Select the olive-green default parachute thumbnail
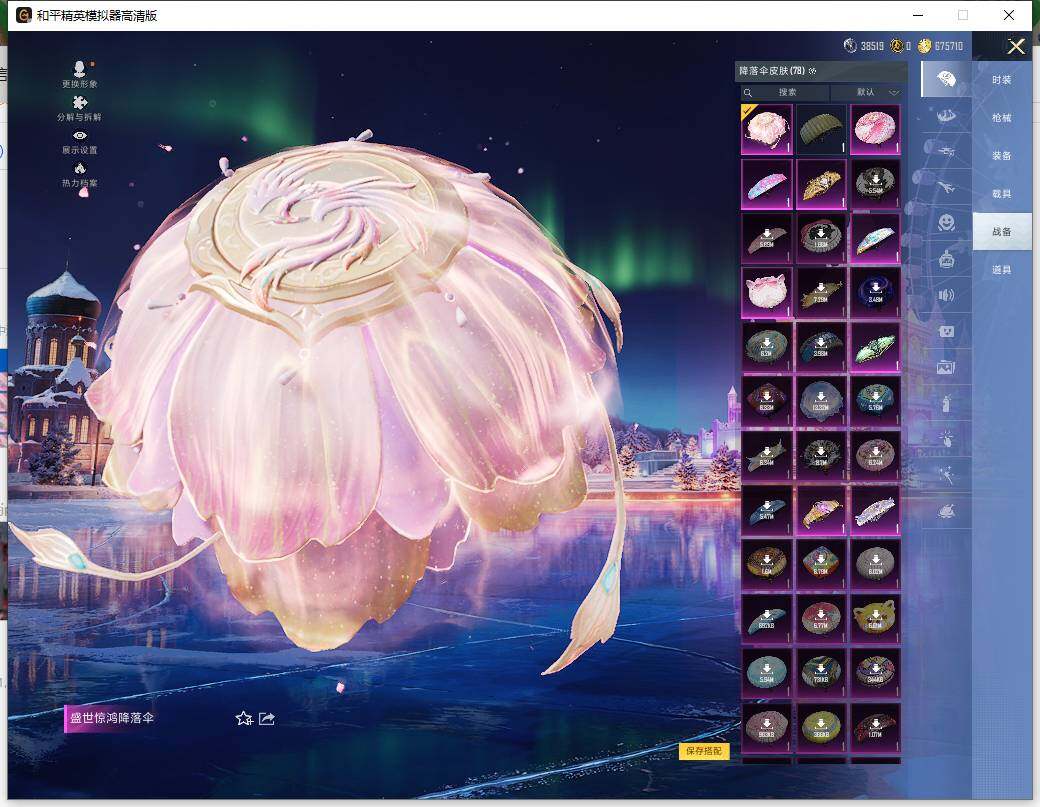Viewport: 1040px width, 807px height. click(821, 129)
